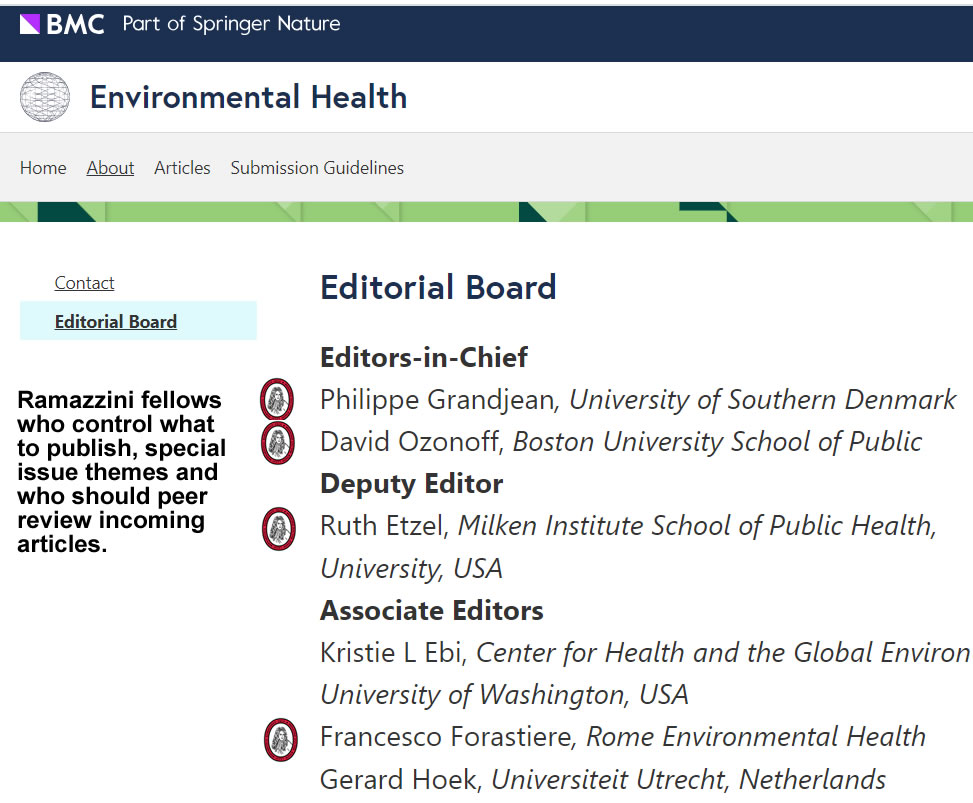Click the name Kristie L Ebi
This screenshot has width=973, height=803.
tap(392, 653)
